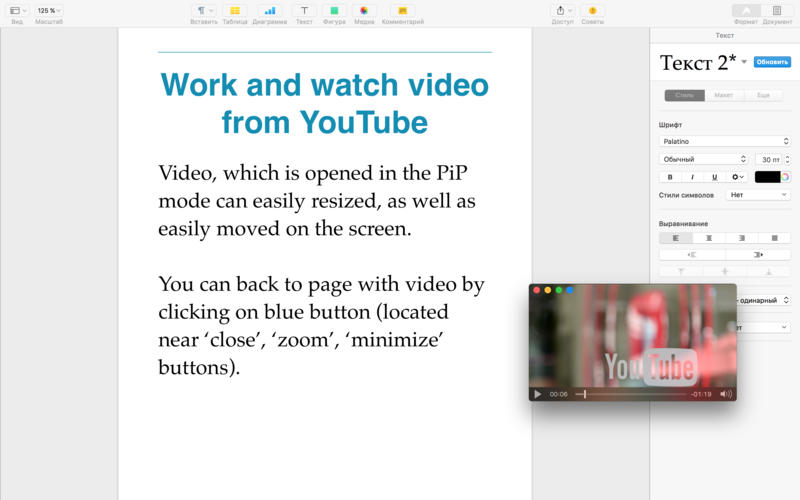
Task: Click the 00:06 elapsed time label
Action: tap(558, 394)
